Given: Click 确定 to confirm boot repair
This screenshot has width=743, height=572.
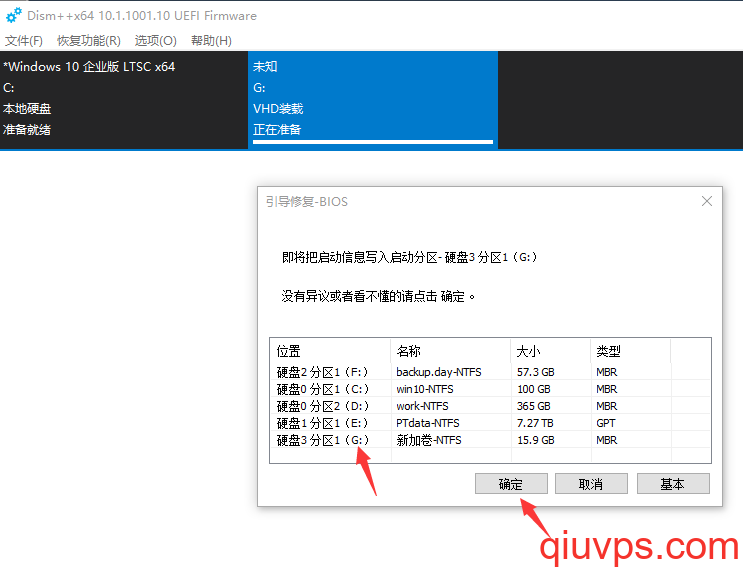Looking at the screenshot, I should [x=511, y=484].
